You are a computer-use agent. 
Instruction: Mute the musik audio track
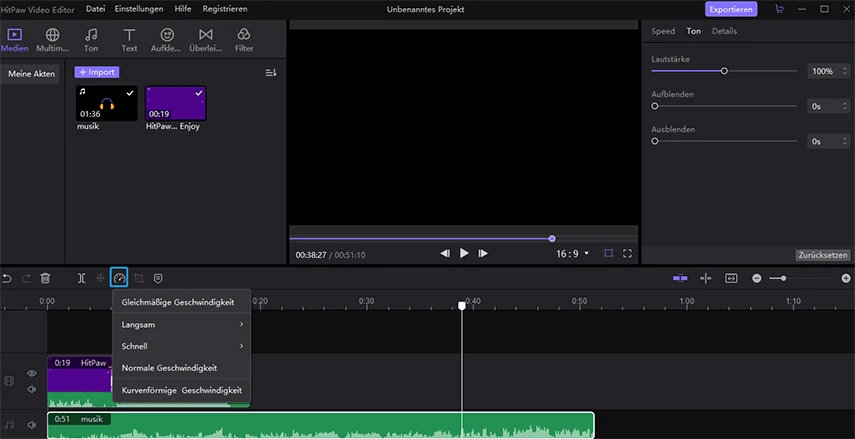click(32, 425)
